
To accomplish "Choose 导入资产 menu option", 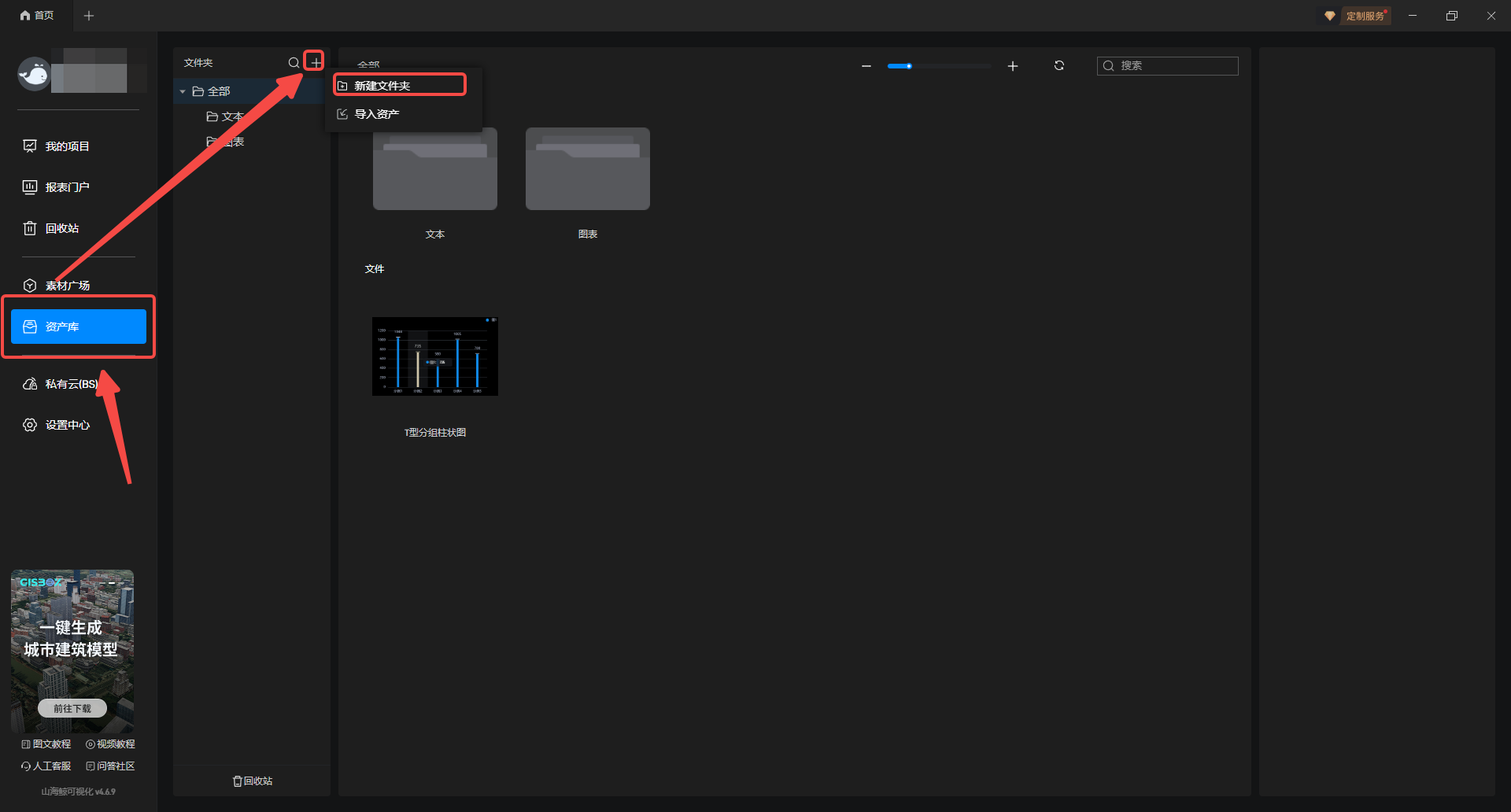I will [x=376, y=114].
